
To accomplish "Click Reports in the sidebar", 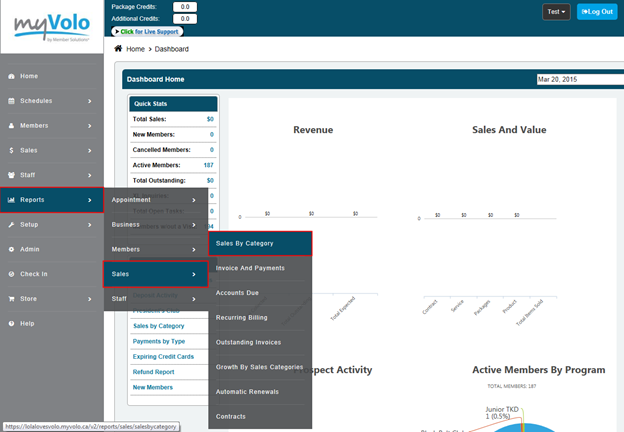I will pyautogui.click(x=52, y=200).
